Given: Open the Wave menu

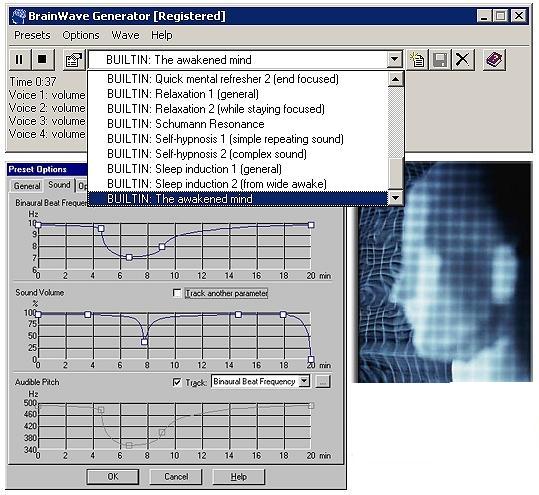Looking at the screenshot, I should pyautogui.click(x=125, y=35).
